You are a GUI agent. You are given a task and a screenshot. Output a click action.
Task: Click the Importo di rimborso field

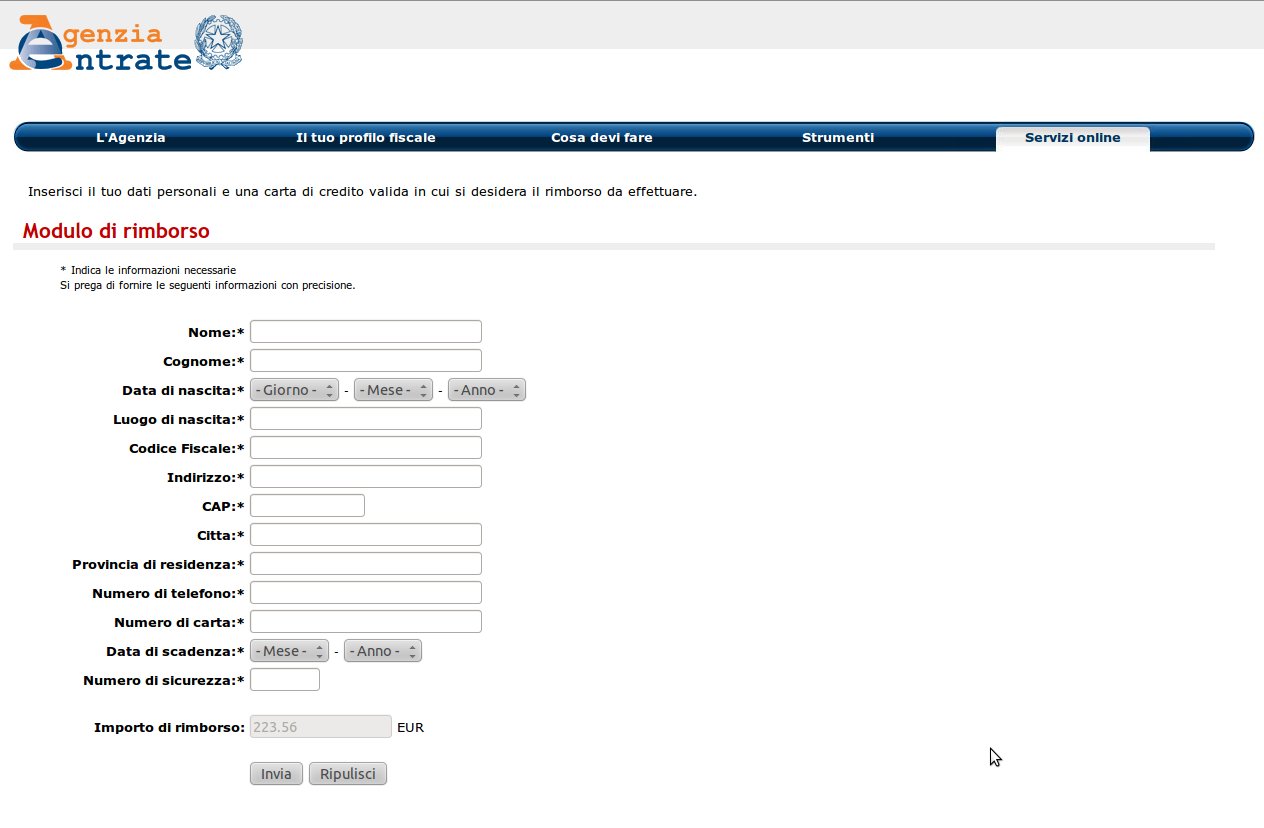point(321,727)
